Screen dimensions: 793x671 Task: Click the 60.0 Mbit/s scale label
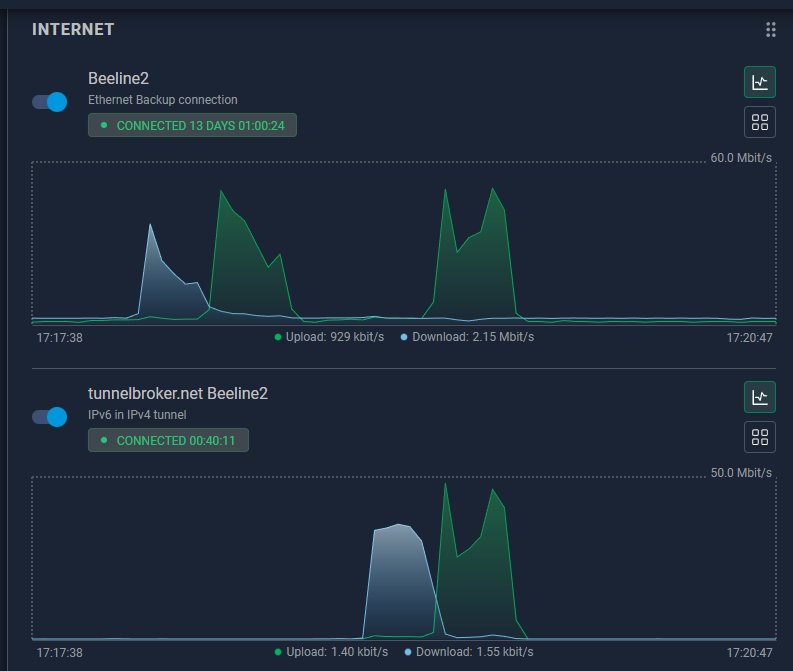point(743,158)
